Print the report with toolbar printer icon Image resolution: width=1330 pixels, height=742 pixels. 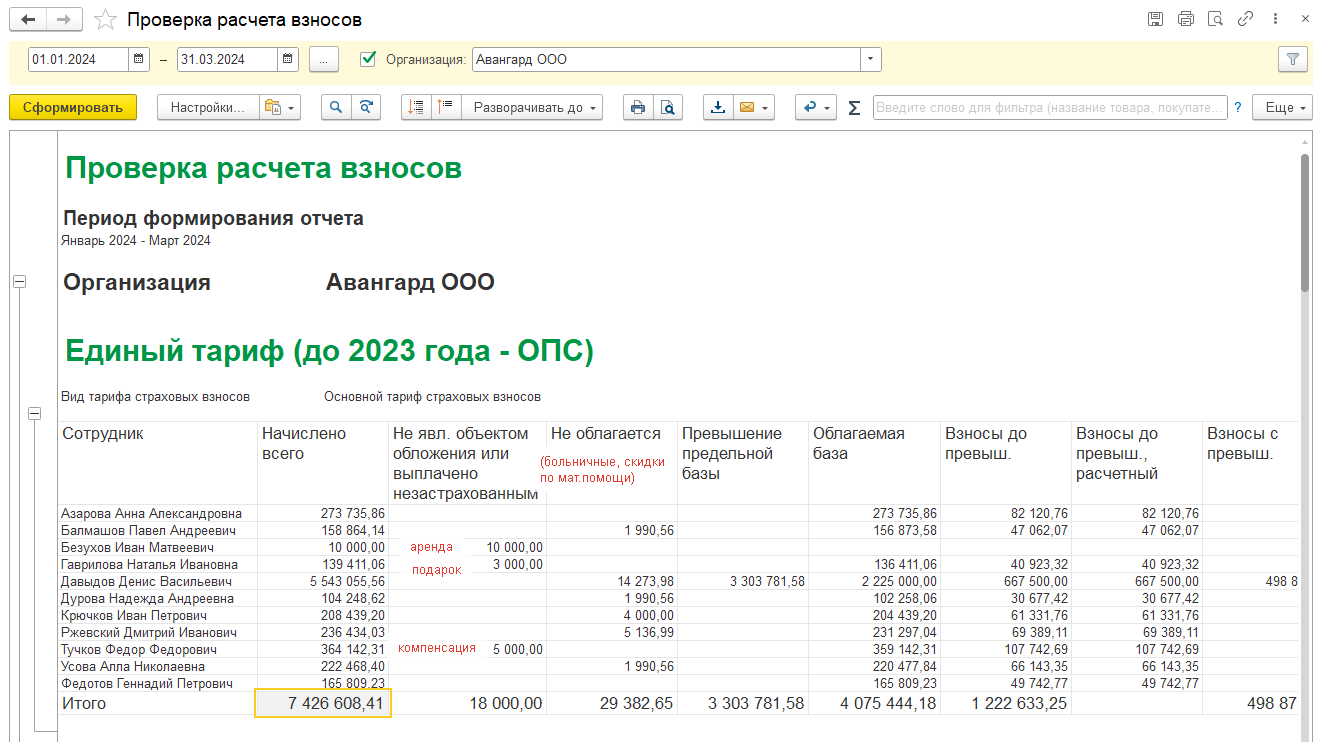click(638, 107)
